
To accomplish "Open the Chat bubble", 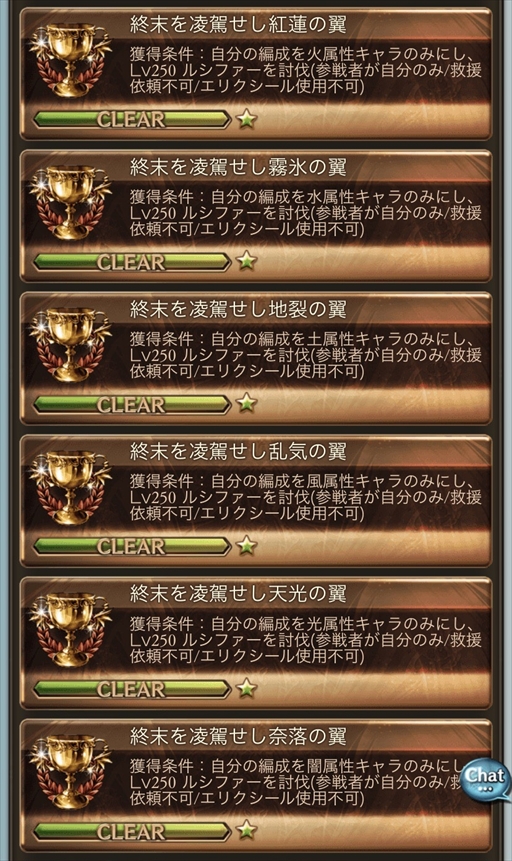I will pyautogui.click(x=485, y=781).
